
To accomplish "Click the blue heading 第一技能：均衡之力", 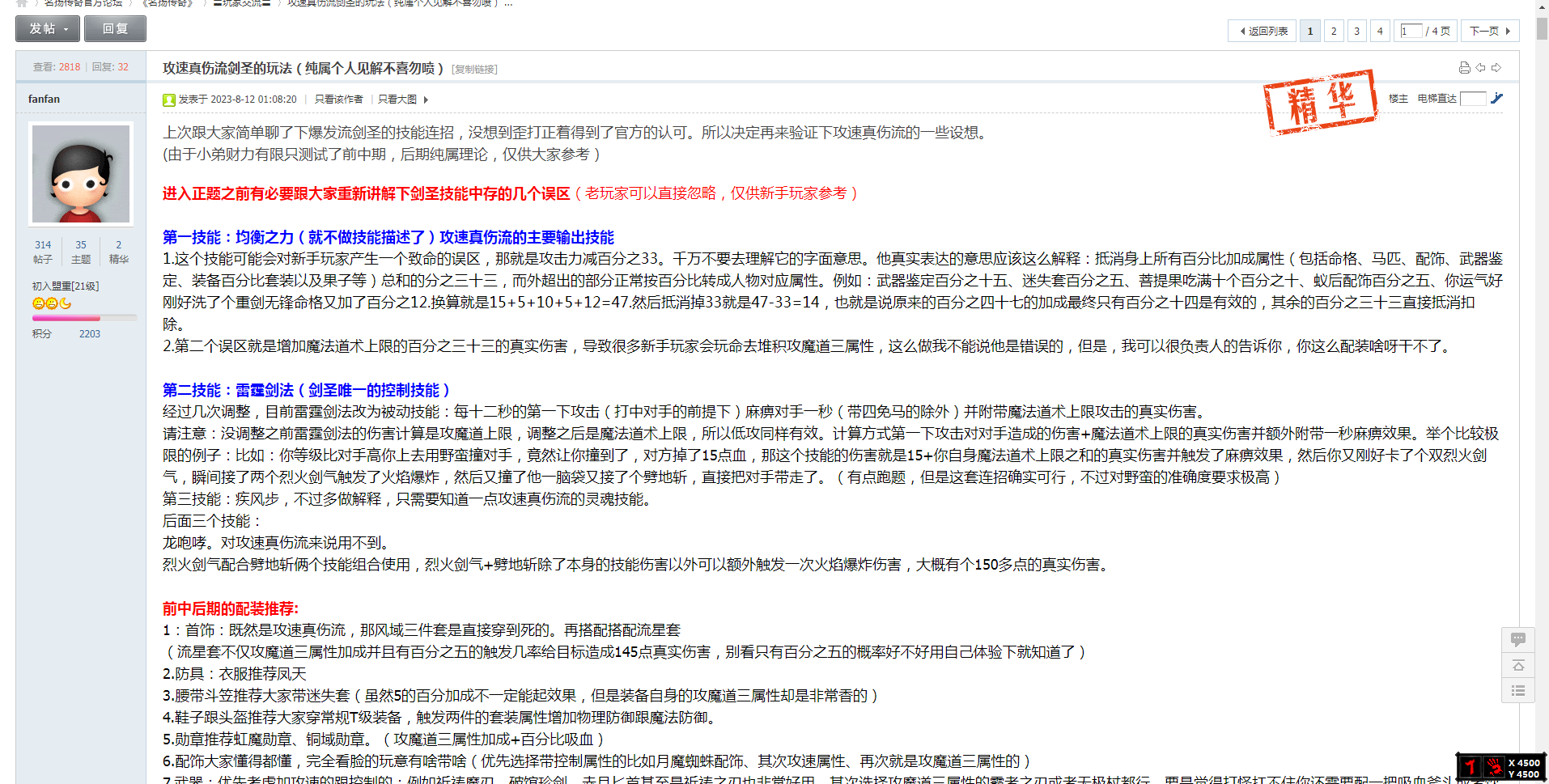I will [x=388, y=238].
